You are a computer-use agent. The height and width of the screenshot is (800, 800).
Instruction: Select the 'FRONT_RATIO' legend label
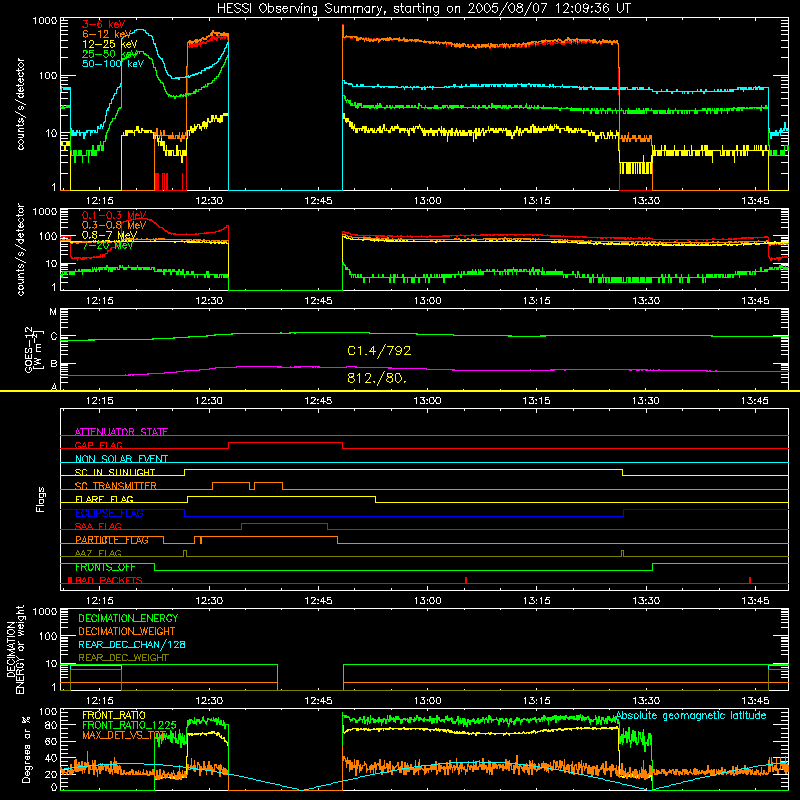[114, 715]
